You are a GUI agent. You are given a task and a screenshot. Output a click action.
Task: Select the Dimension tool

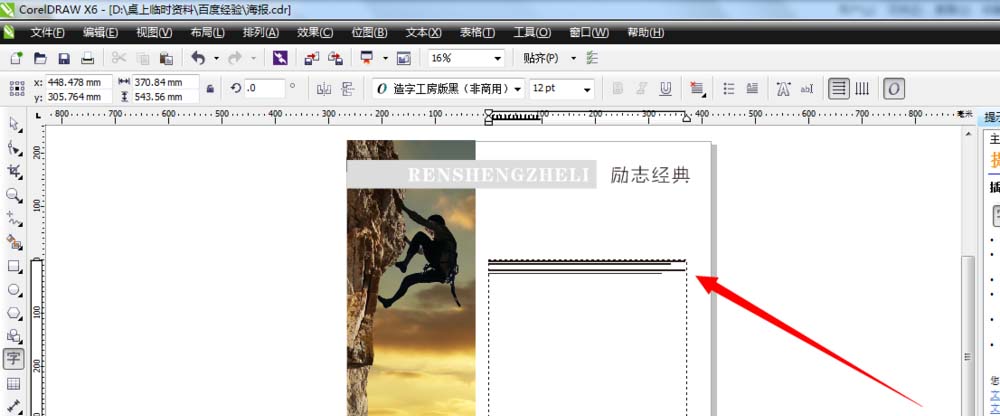click(x=14, y=406)
